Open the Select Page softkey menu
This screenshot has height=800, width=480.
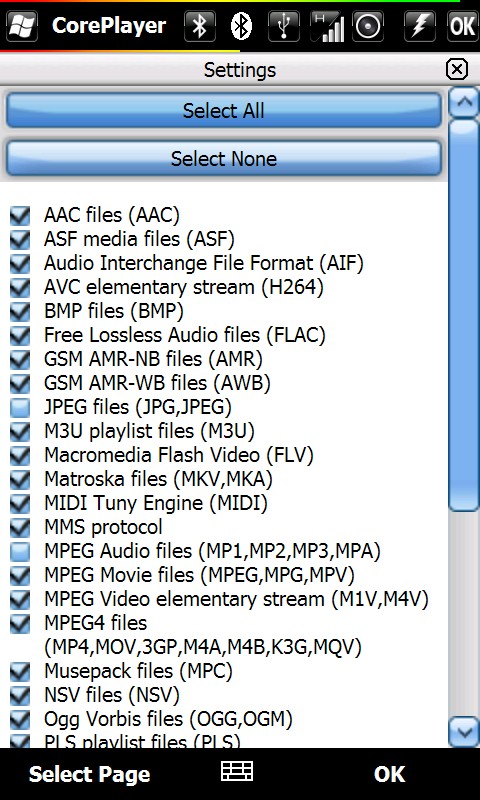pos(90,774)
